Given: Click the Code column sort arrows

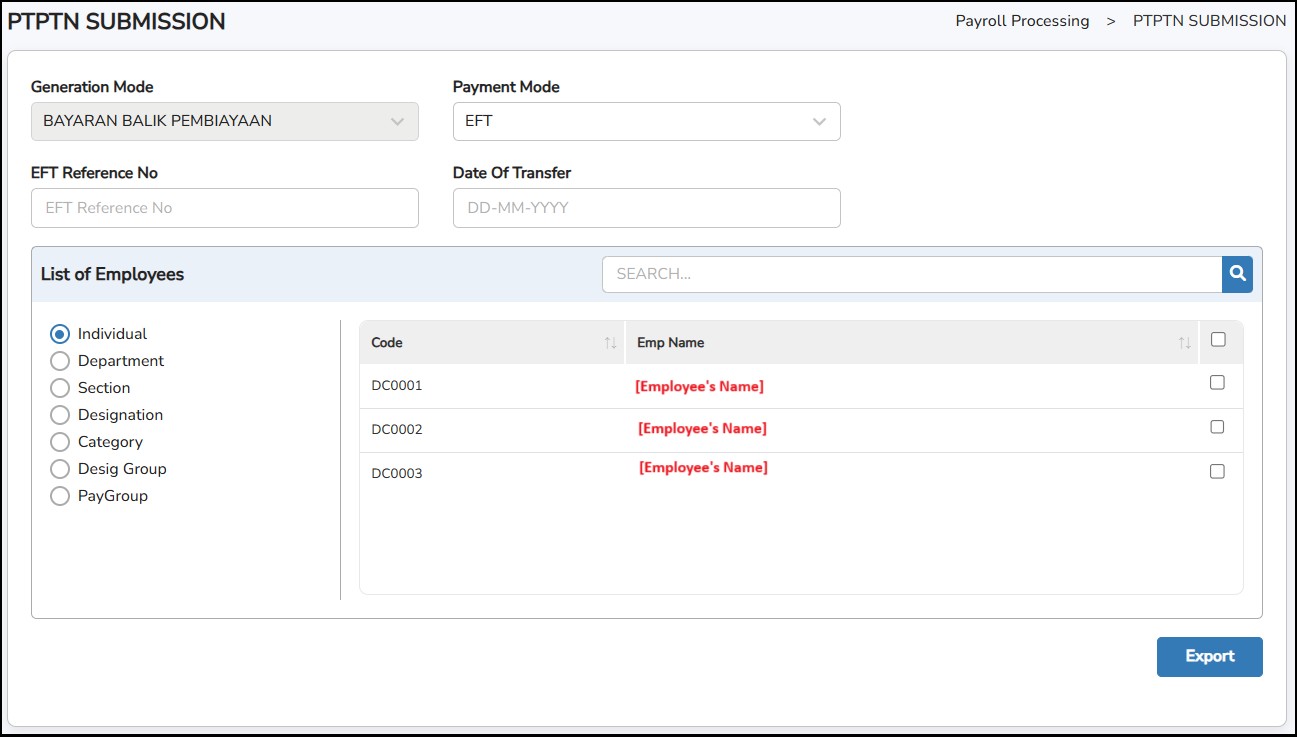Looking at the screenshot, I should tap(610, 343).
